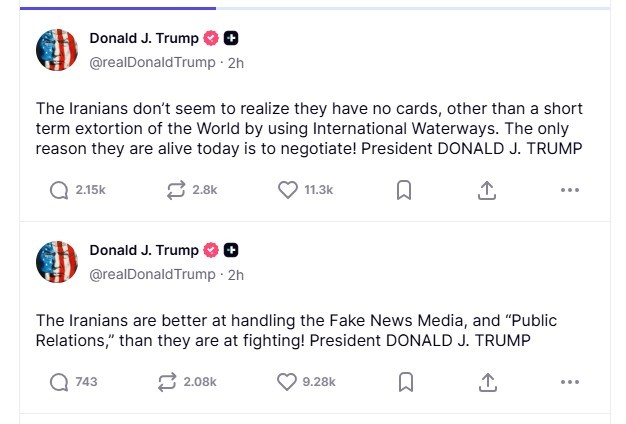
Task: Bookmark the first post
Action: (x=404, y=190)
